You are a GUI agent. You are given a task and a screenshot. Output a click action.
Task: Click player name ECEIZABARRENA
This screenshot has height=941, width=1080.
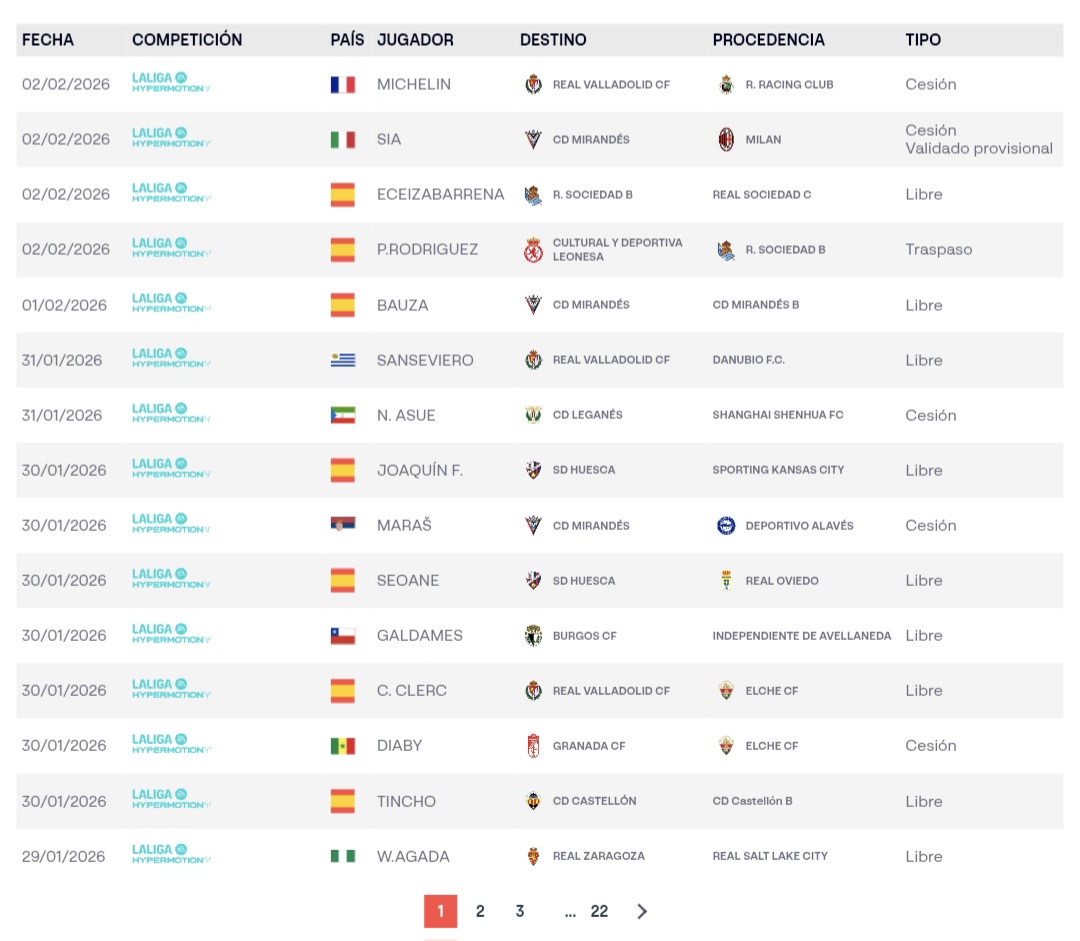pos(440,195)
